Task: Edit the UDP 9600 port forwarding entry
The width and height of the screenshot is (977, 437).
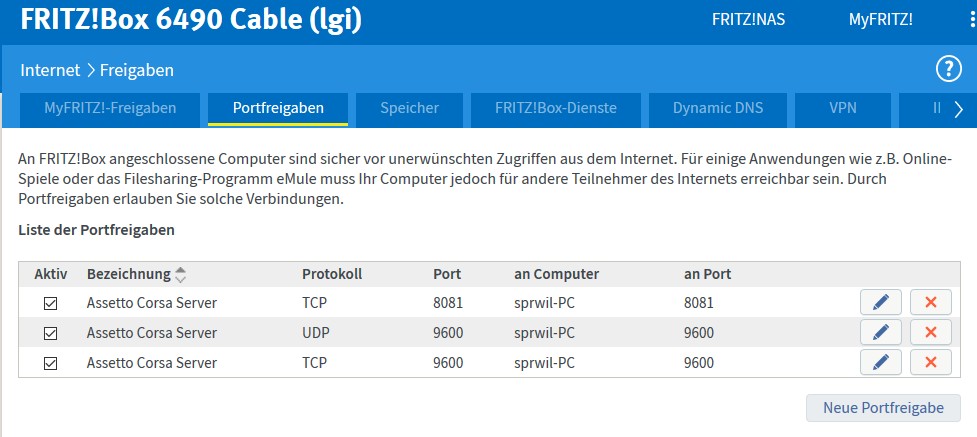Action: [880, 332]
